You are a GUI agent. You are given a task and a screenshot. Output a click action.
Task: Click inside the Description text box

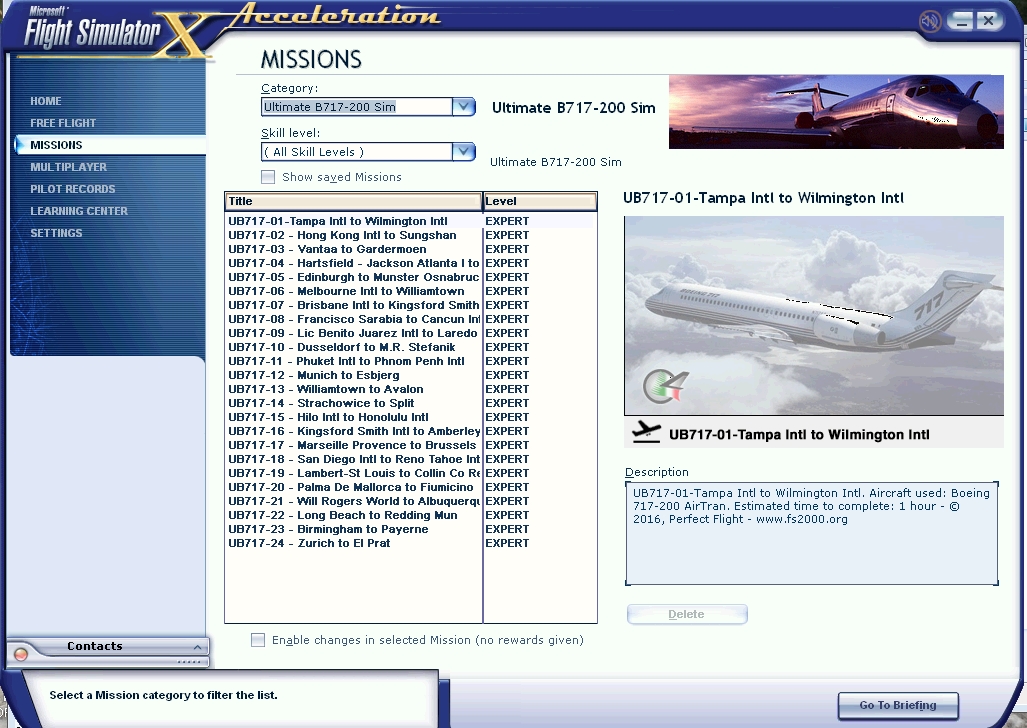[812, 533]
